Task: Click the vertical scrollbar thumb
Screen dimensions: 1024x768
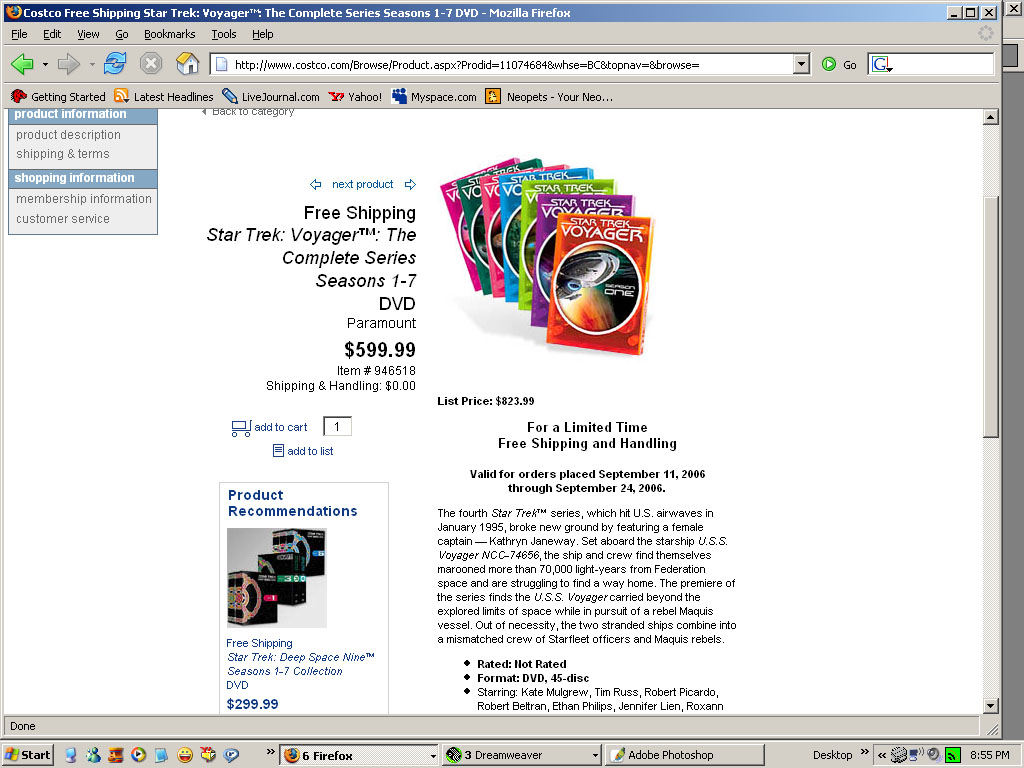Action: (x=991, y=317)
